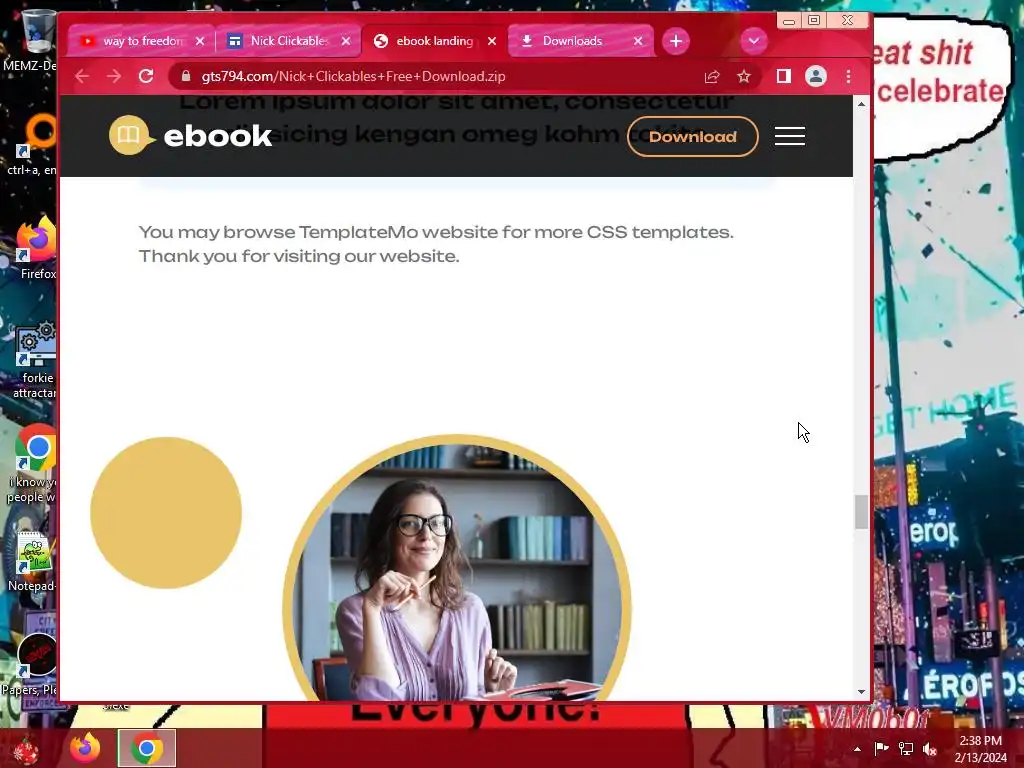1024x768 pixels.
Task: Show hidden system tray icons
Action: click(857, 749)
